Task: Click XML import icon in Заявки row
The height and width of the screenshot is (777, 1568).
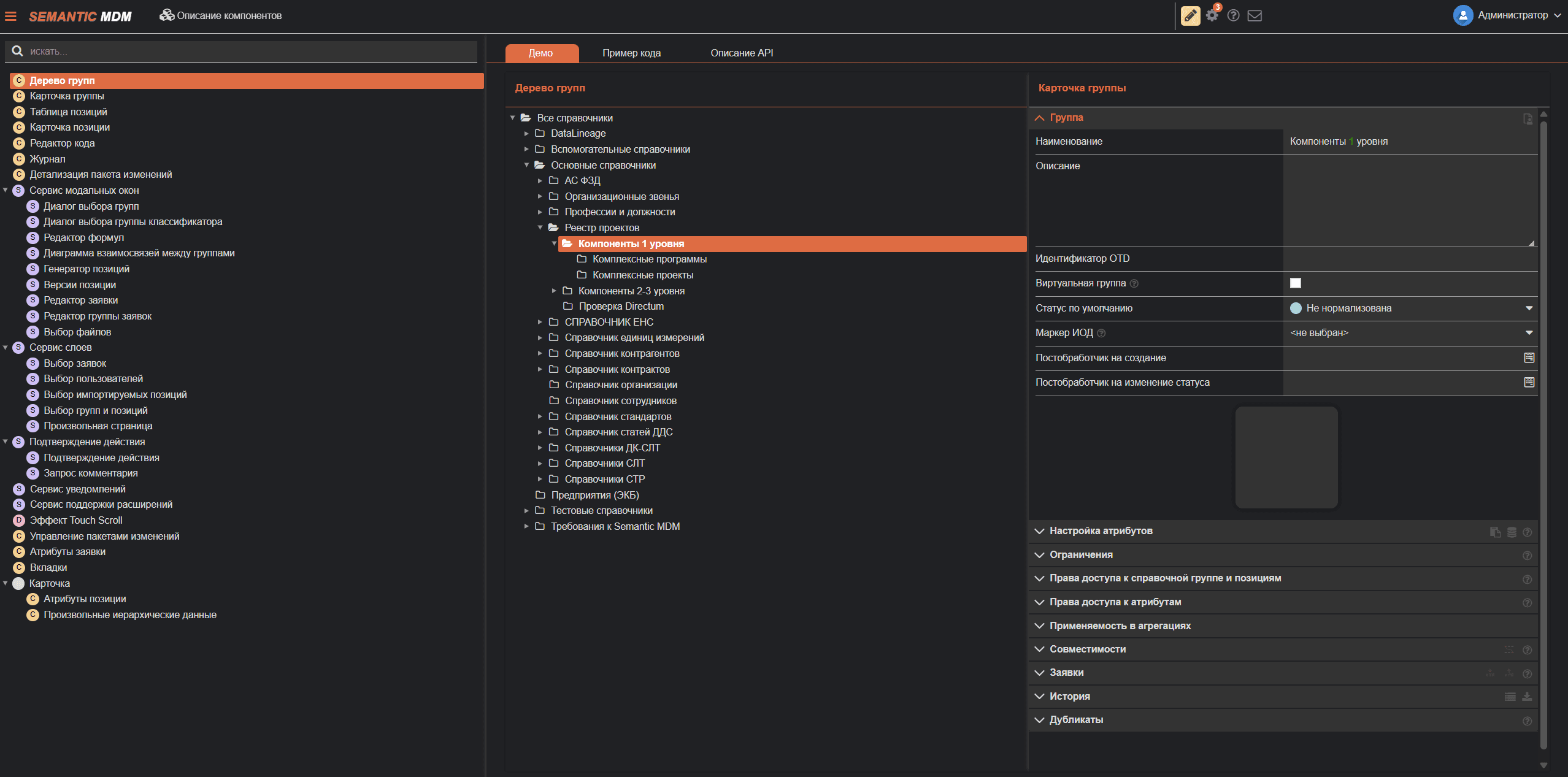Action: click(x=1490, y=673)
